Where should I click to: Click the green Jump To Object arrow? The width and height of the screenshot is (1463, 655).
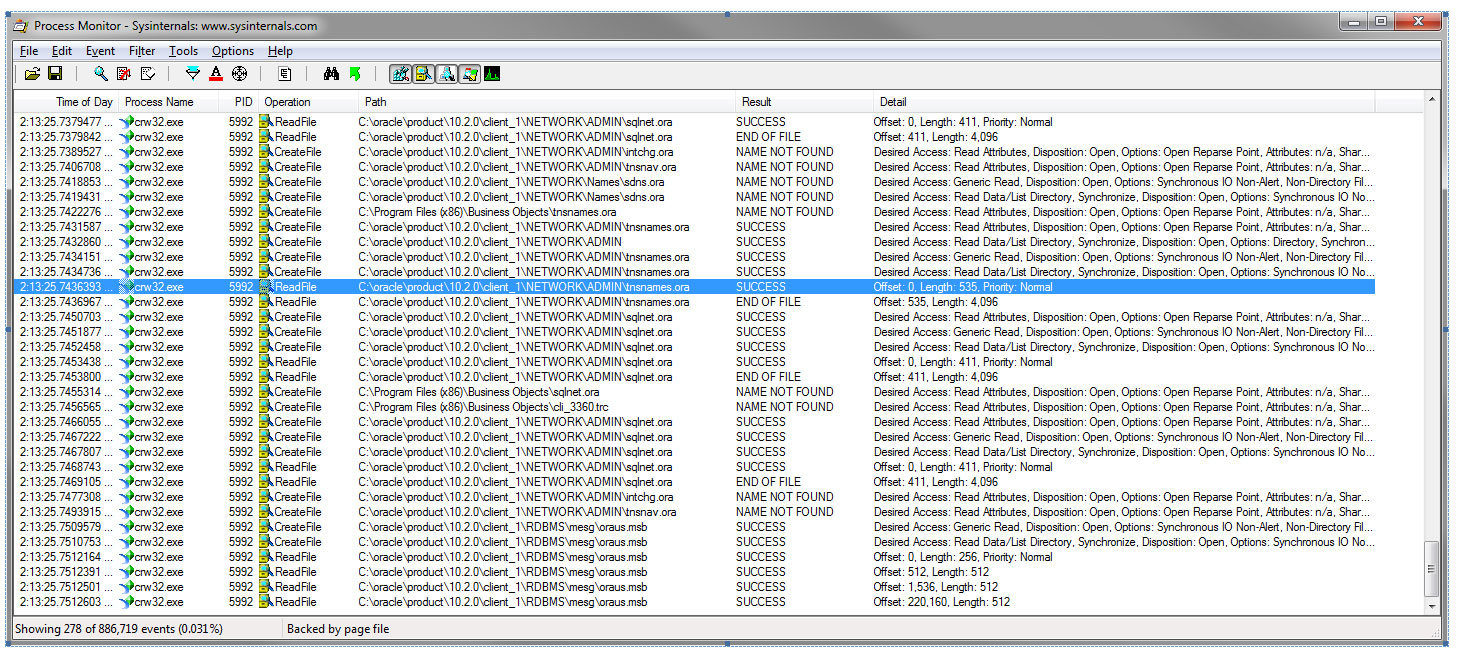click(x=354, y=74)
